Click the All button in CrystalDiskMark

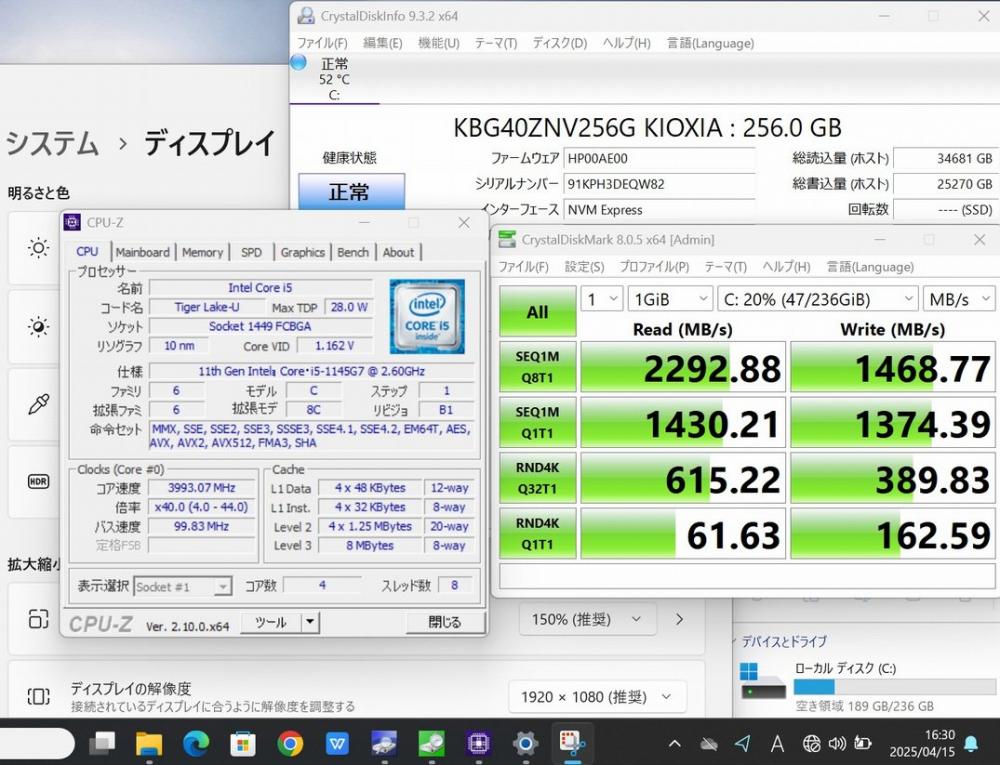tap(538, 312)
